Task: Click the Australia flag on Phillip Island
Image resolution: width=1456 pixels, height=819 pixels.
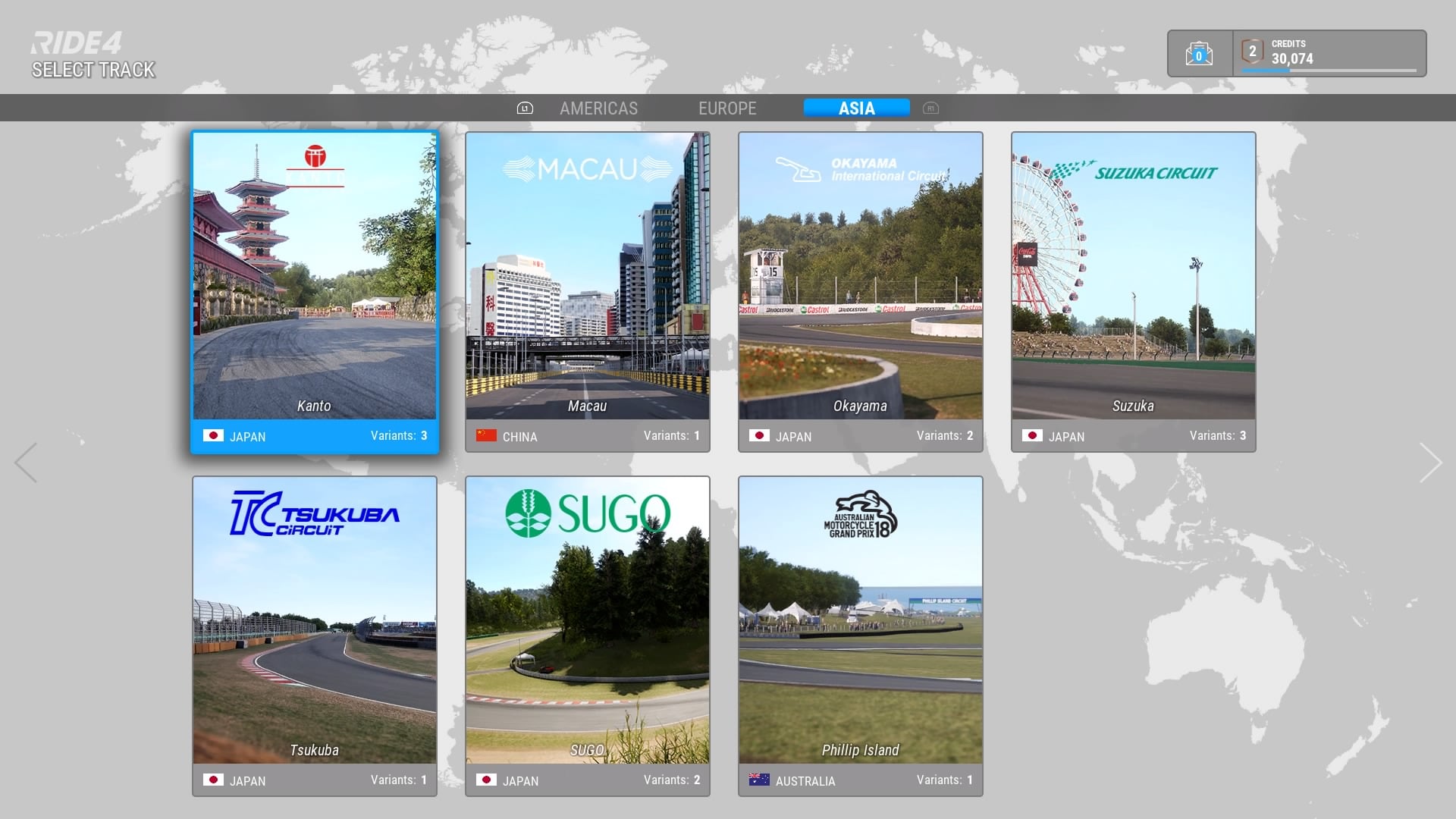Action: point(759,780)
